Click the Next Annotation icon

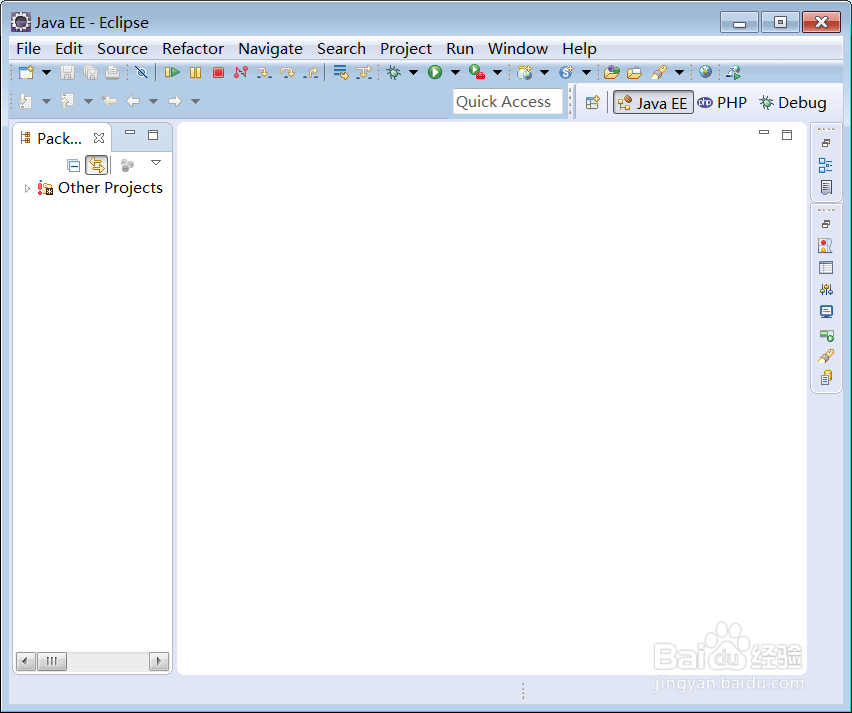click(25, 101)
